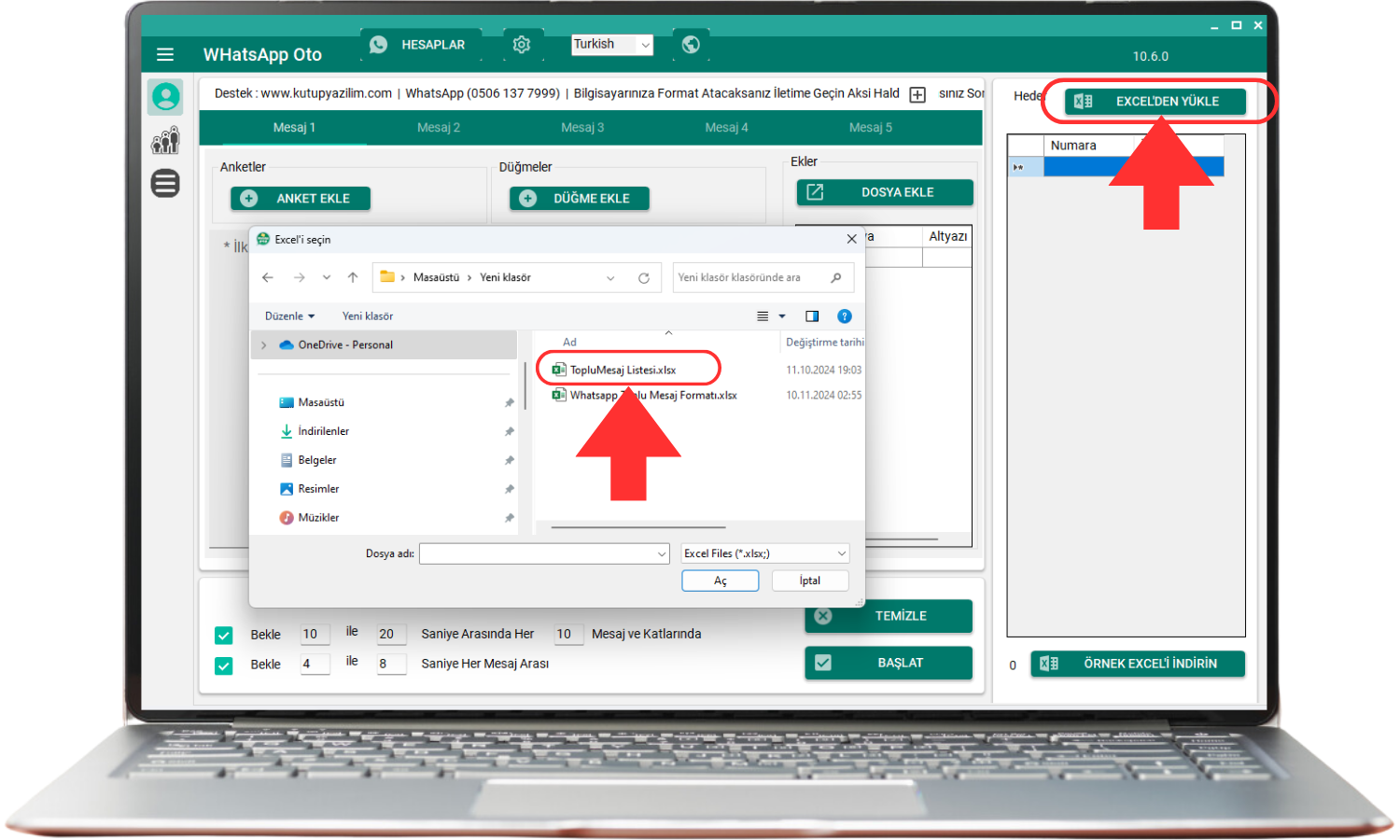Switch to the Mesaj 4 tab
The height and width of the screenshot is (840, 1400).
[x=726, y=127]
